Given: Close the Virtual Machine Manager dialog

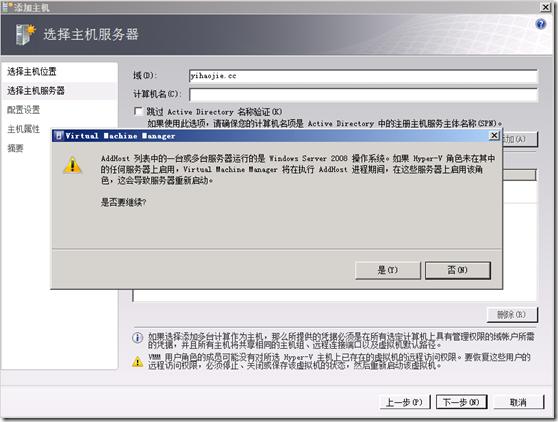Looking at the screenshot, I should click(x=494, y=136).
